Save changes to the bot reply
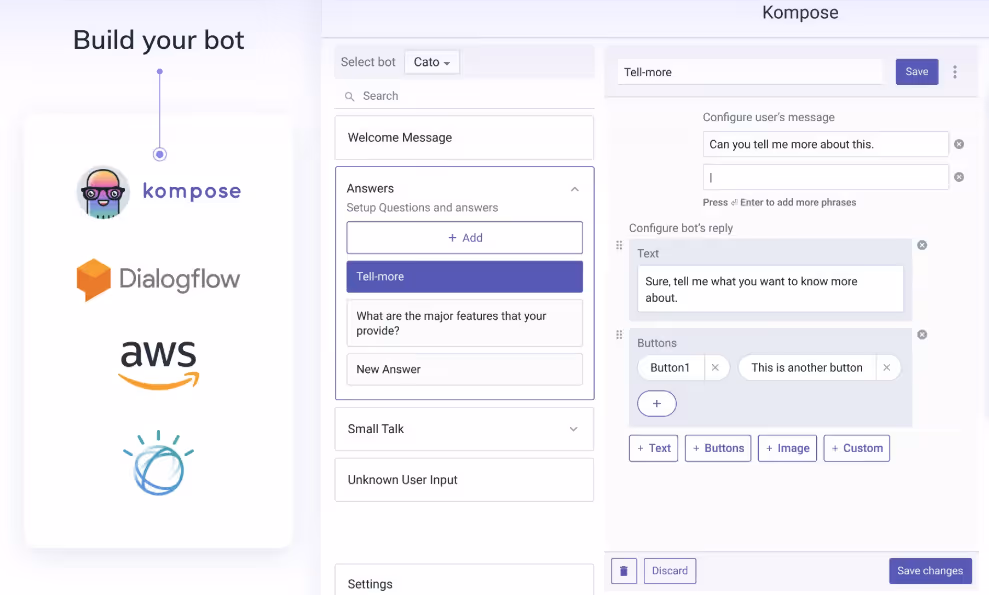The width and height of the screenshot is (989, 595). 930,570
